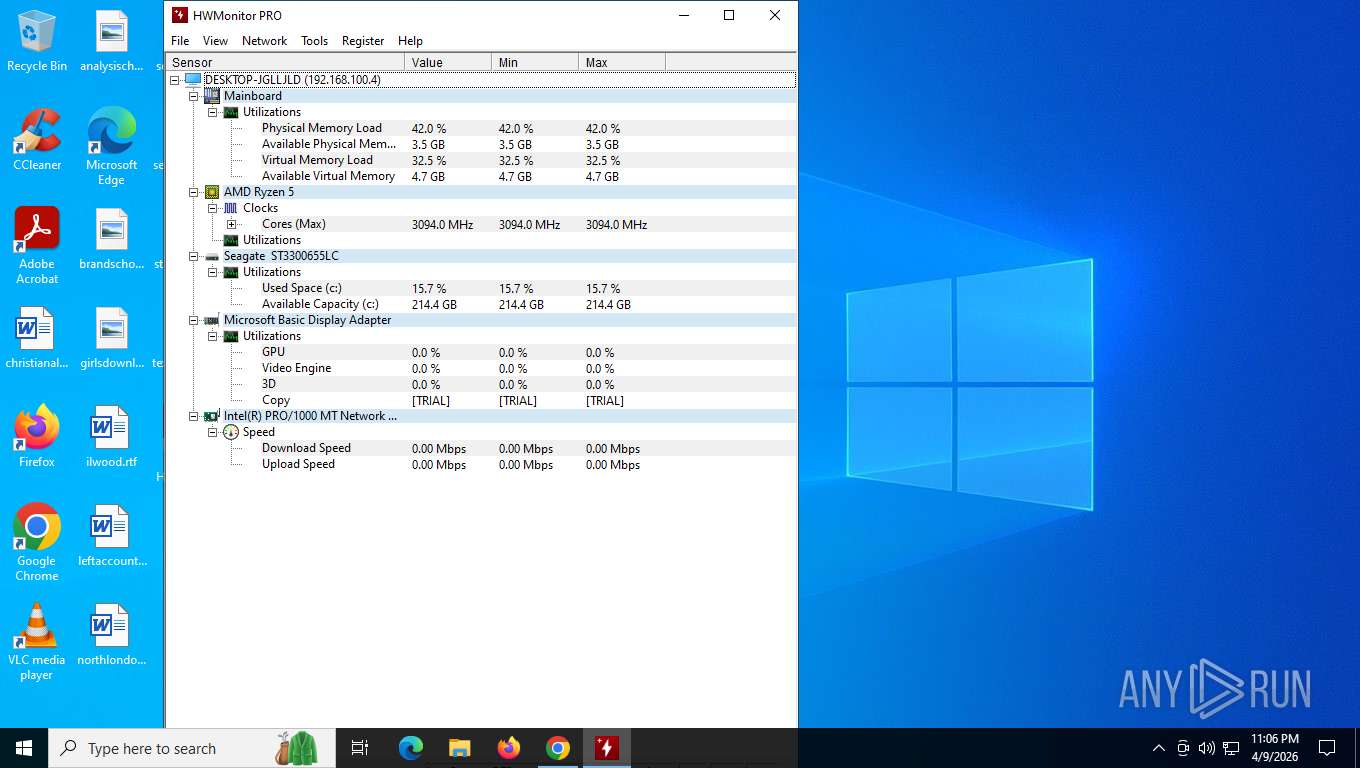Click the DESKTOP-JGLLJLD computer icon
This screenshot has height=768, width=1360.
pyautogui.click(x=193, y=80)
